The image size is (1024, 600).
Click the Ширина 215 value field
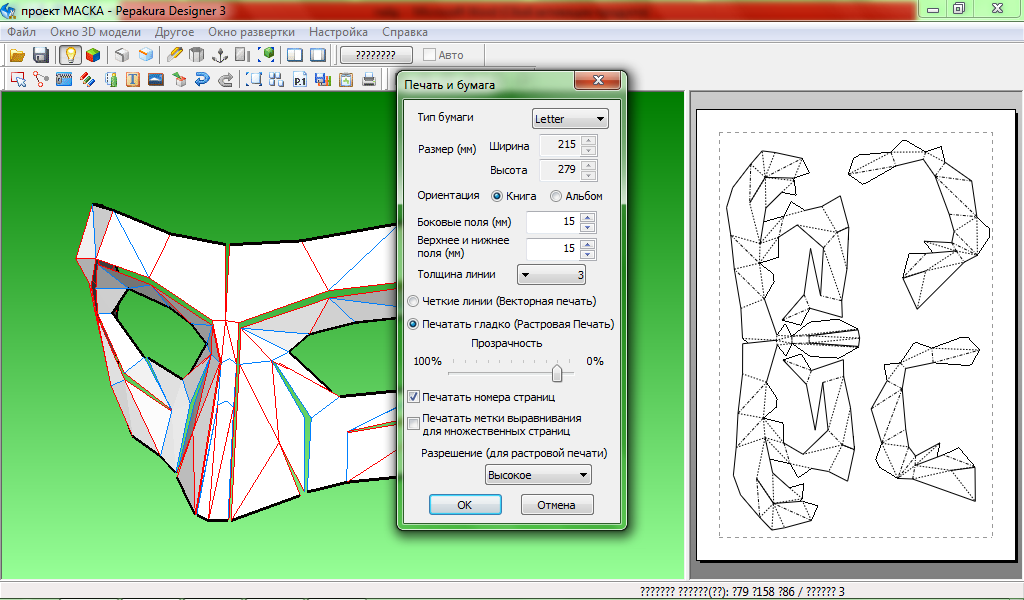[560, 145]
